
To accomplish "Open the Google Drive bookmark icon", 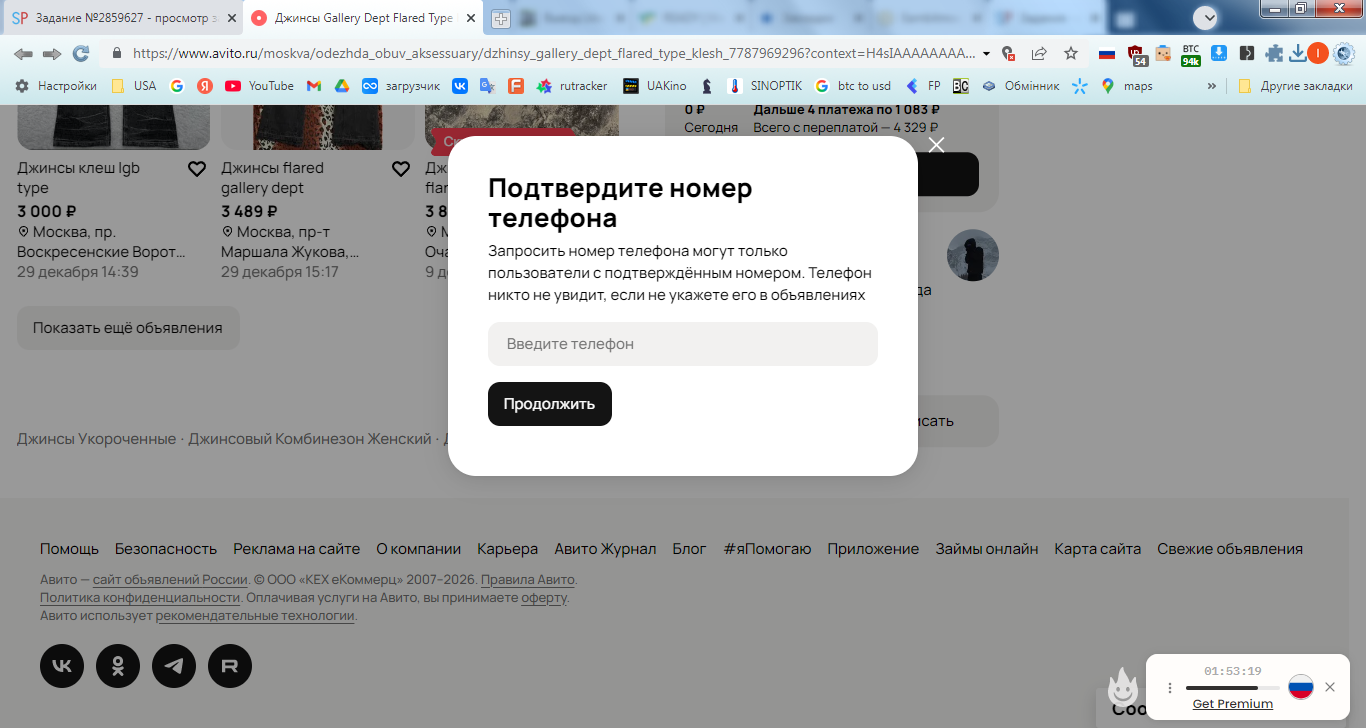I will (x=342, y=86).
